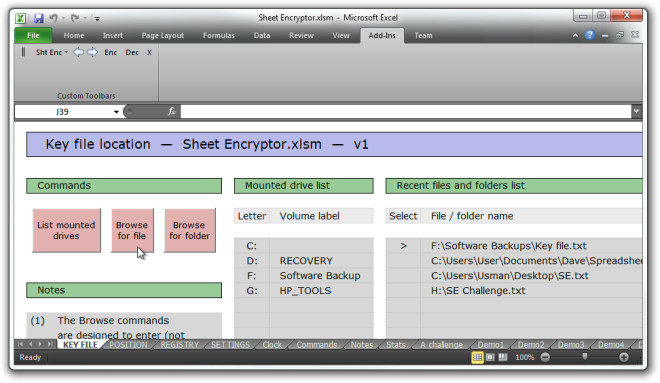Expand the formula bar with the chevron
Viewport: 660px width, 383px height.
636,111
